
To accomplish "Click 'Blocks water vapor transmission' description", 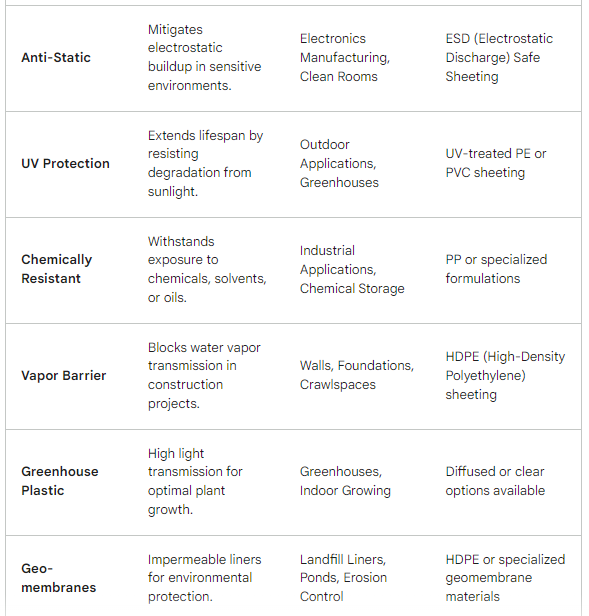I will (204, 375).
